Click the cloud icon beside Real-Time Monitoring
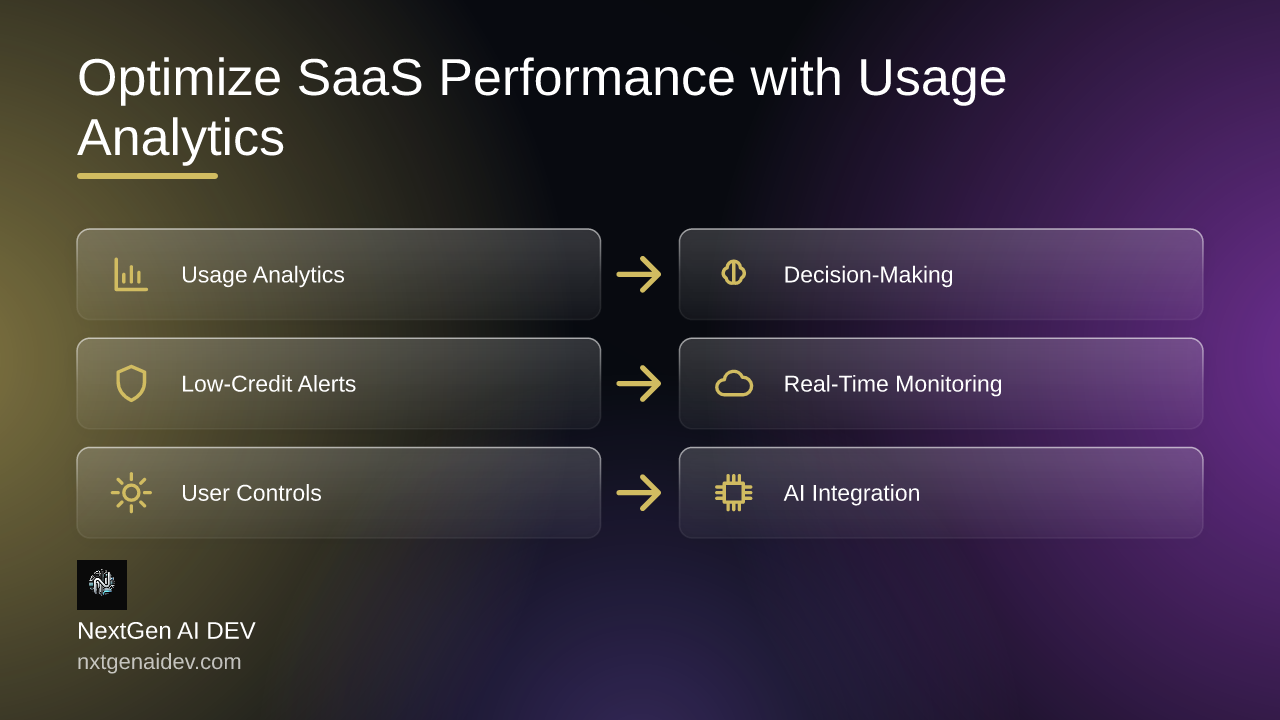 pos(734,383)
